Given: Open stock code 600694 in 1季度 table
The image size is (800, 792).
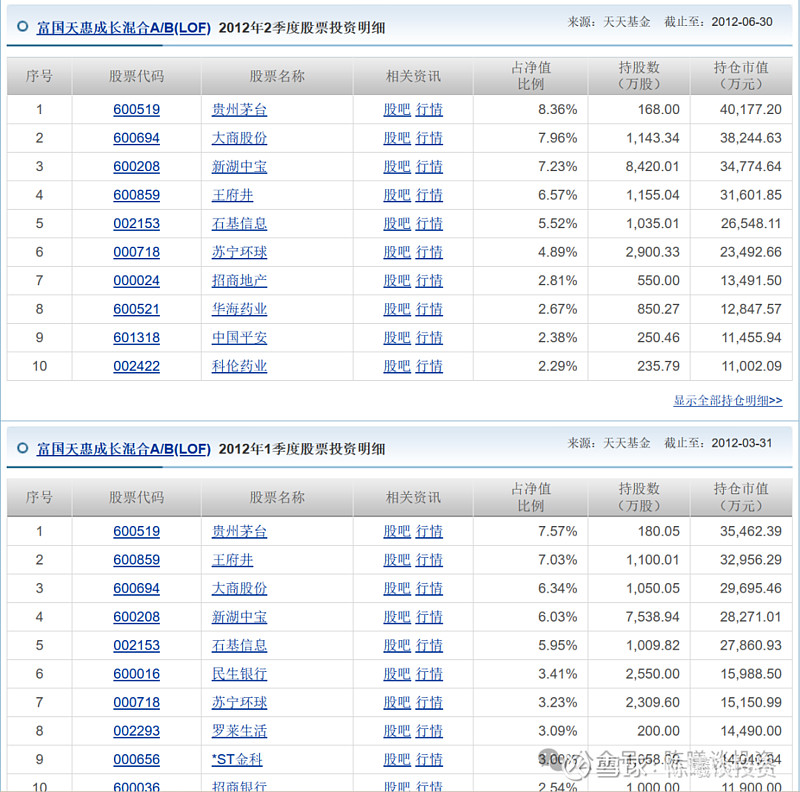Looking at the screenshot, I should [x=136, y=589].
